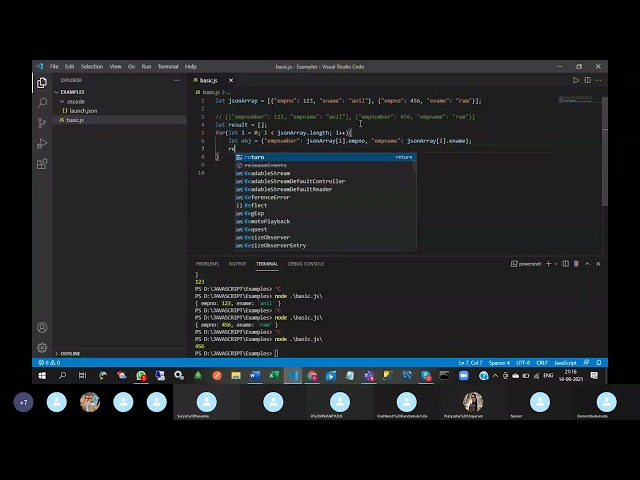This screenshot has height=480, width=640.
Task: Open the Edit menu
Action: [69, 67]
